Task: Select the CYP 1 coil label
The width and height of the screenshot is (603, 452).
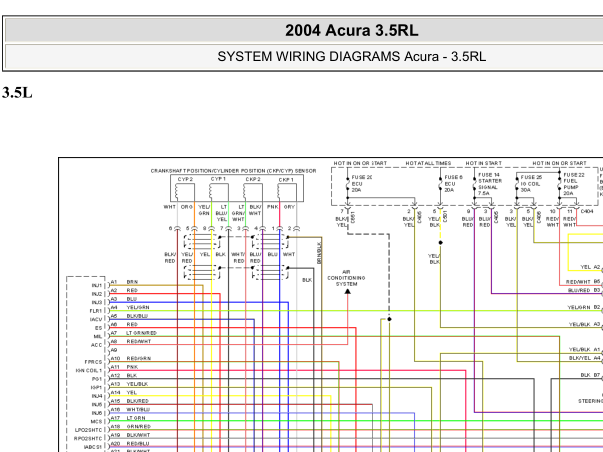Action: click(x=218, y=179)
